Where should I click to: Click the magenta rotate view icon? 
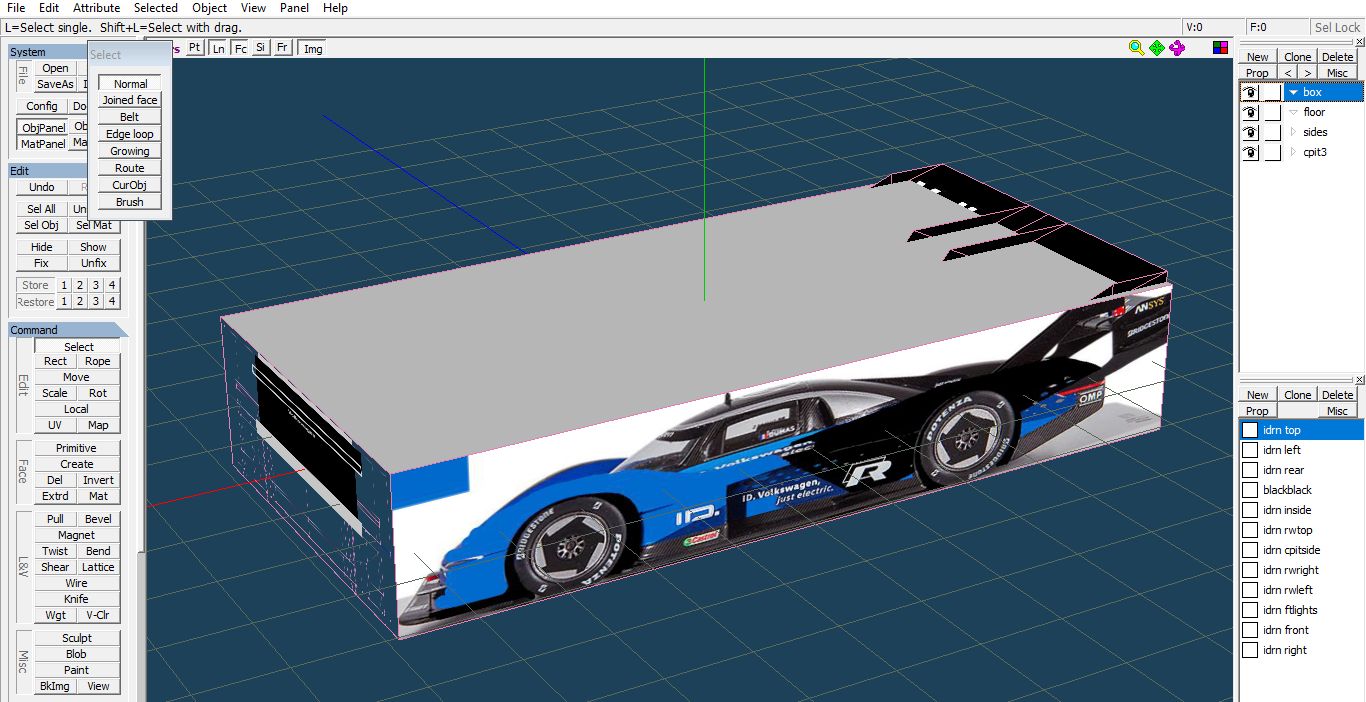(x=1177, y=48)
